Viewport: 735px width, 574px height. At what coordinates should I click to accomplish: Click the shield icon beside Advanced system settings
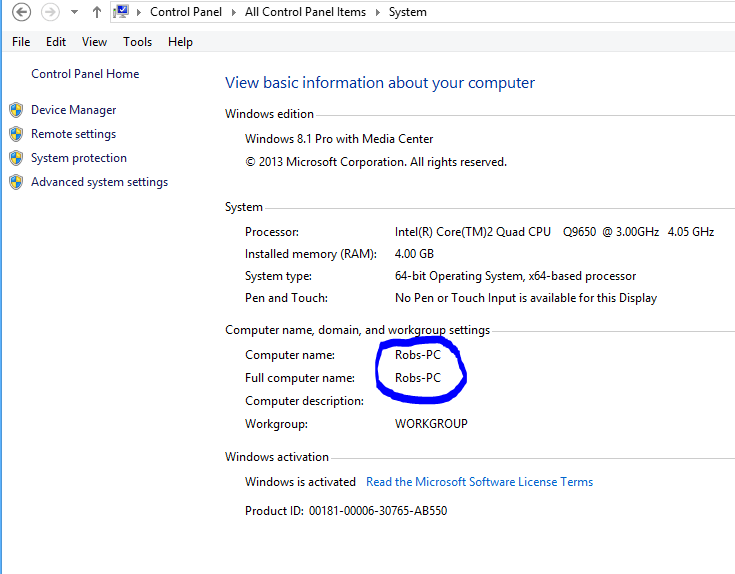[15, 182]
